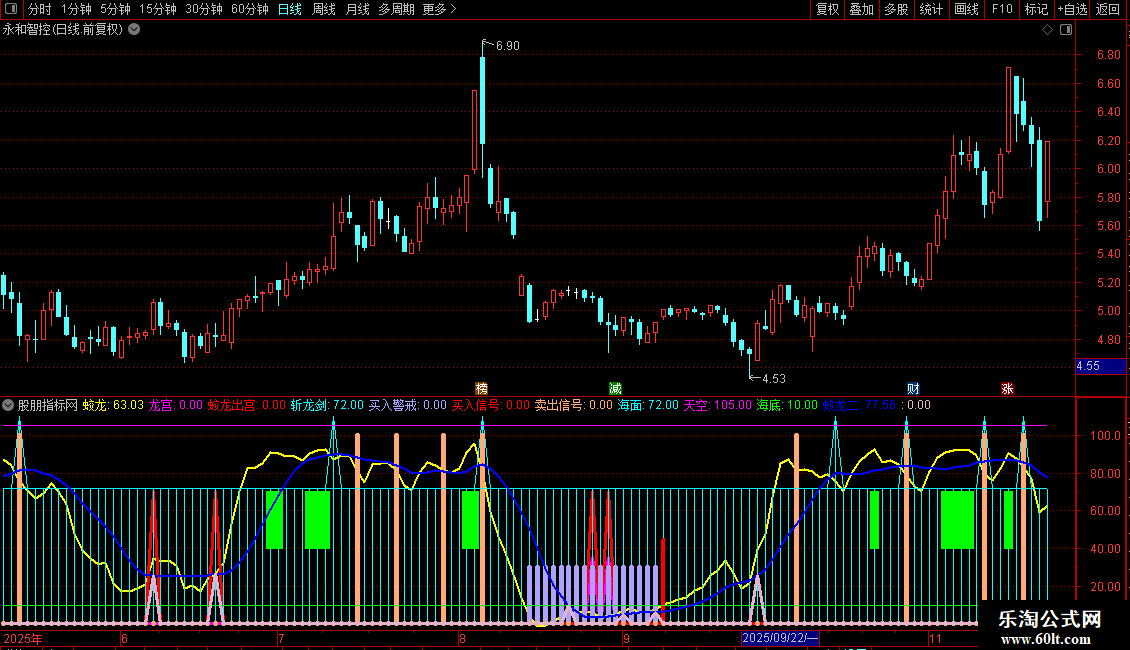The image size is (1130, 650).
Task: Click the 买入警戒: 0.00 label
Action: tap(407, 405)
